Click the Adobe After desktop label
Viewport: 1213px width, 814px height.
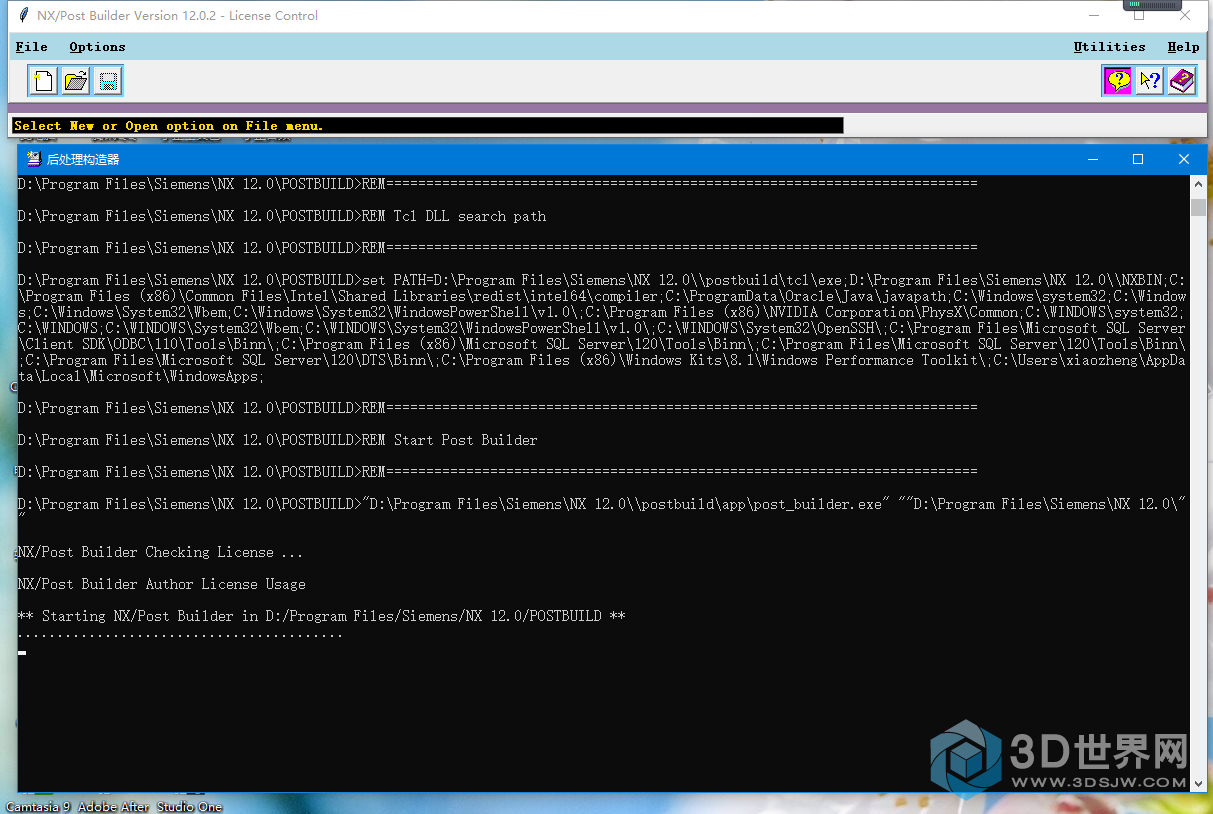pyautogui.click(x=114, y=806)
